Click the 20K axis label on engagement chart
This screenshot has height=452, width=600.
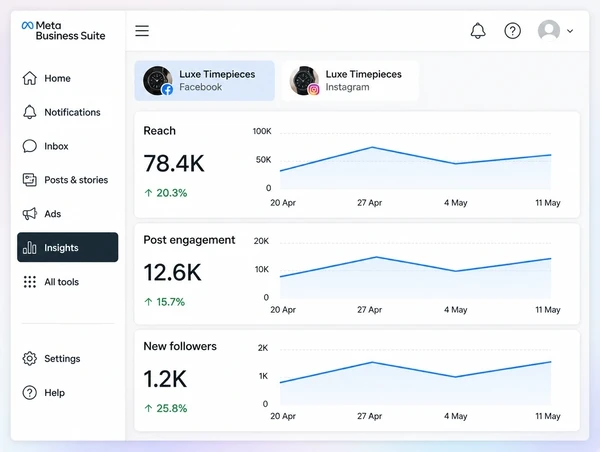click(x=261, y=241)
